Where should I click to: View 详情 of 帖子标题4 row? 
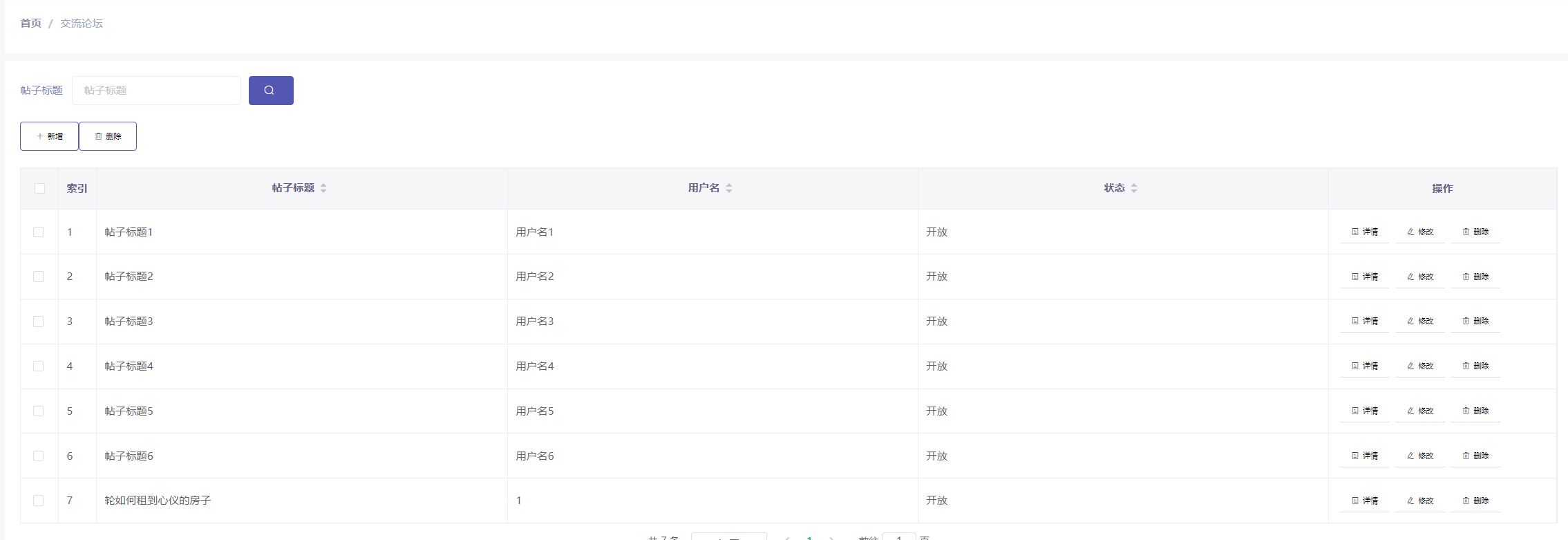coord(1364,366)
